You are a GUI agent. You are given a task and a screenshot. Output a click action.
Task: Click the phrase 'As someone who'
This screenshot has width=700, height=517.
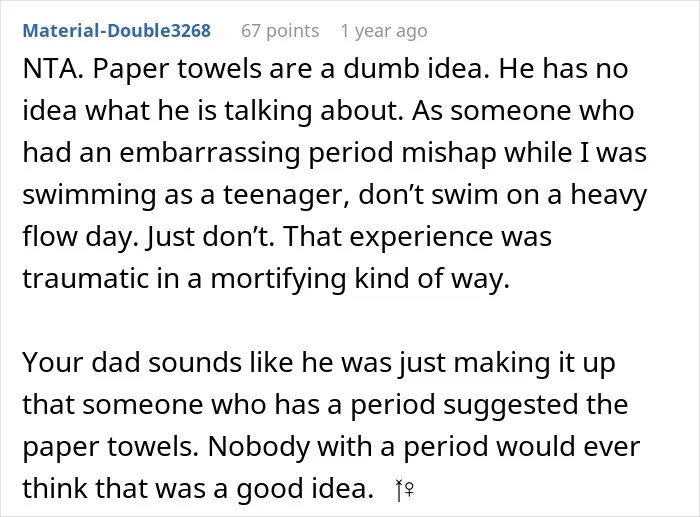tap(523, 110)
